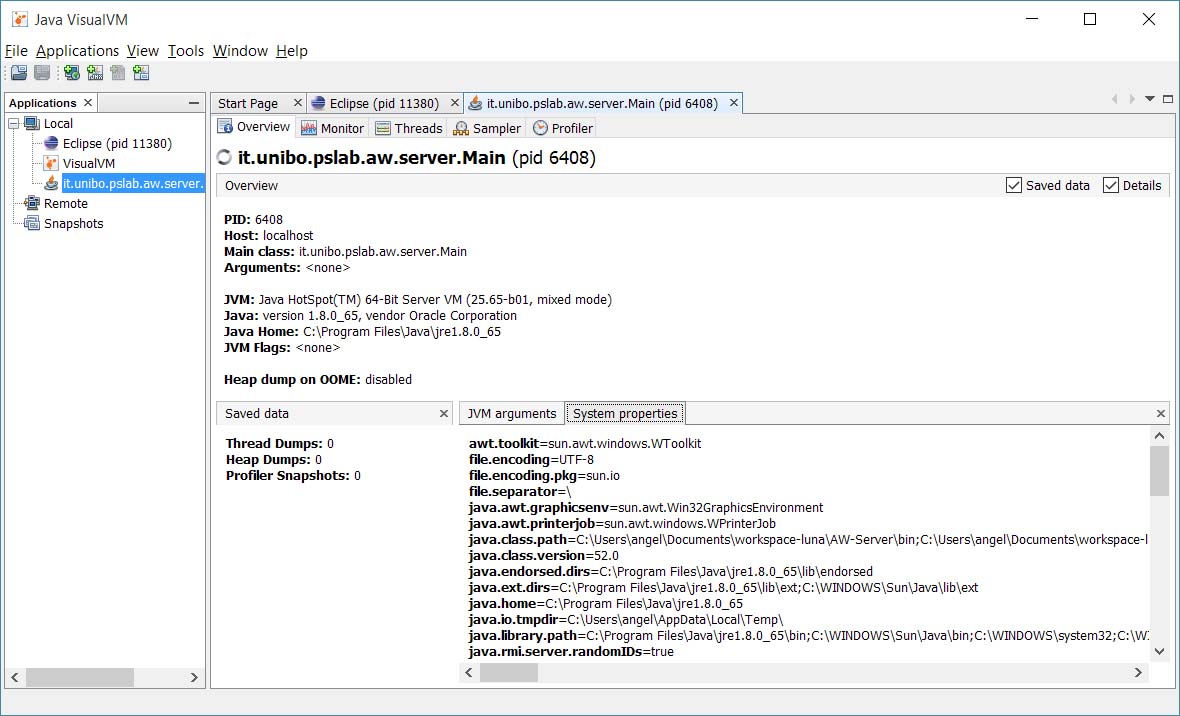Click down arrow of properties vertical scrollbar
1180x716 pixels.
[x=1160, y=651]
